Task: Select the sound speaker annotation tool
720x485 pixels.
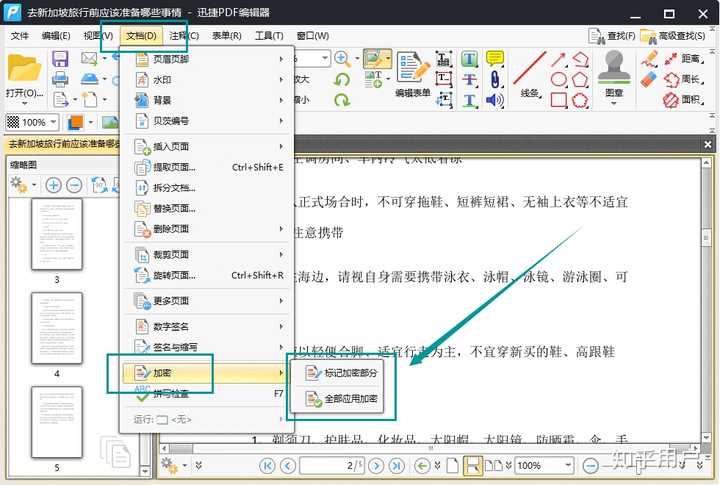Action: pyautogui.click(x=495, y=100)
